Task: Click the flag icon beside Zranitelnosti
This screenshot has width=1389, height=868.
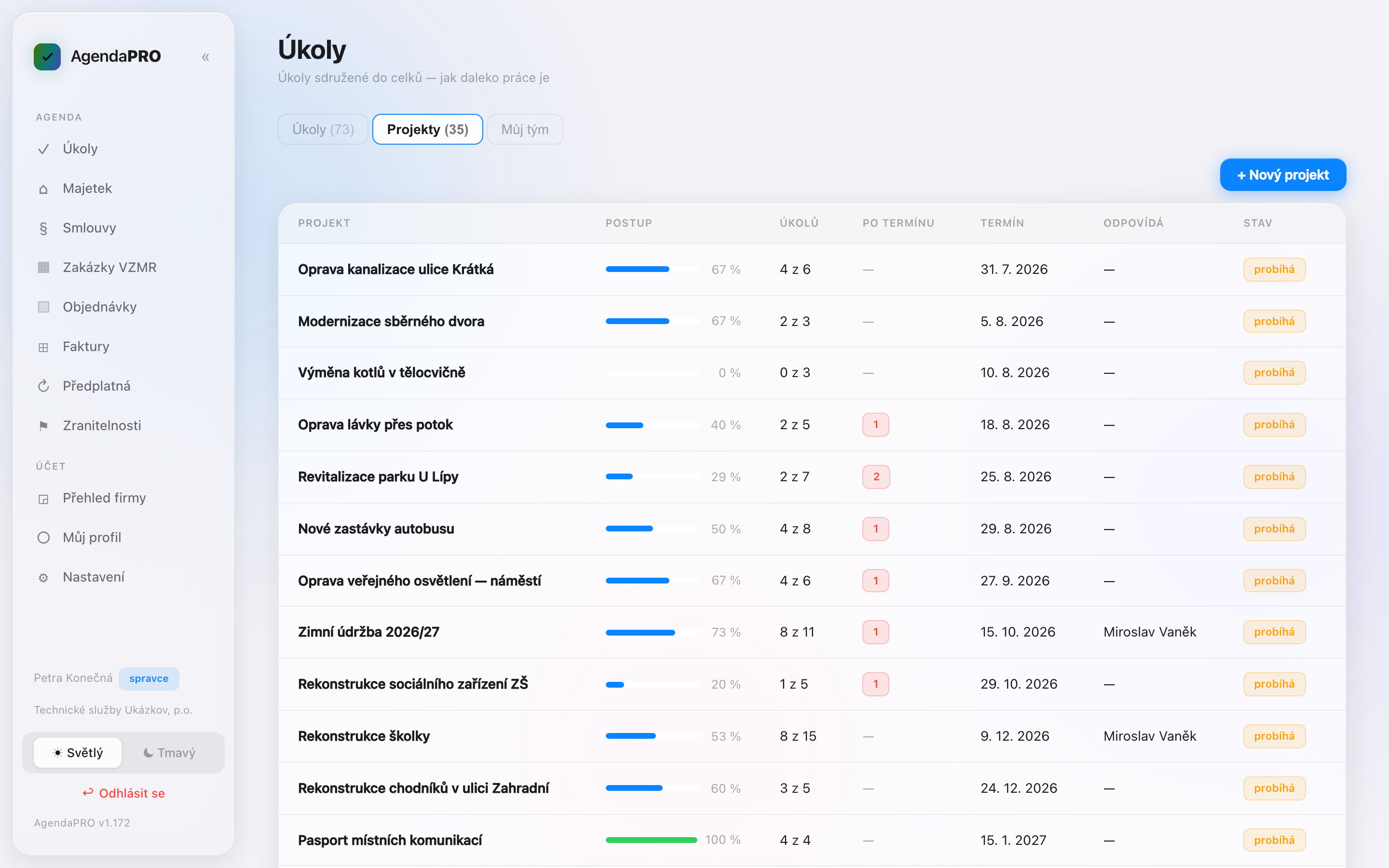Action: (43, 426)
